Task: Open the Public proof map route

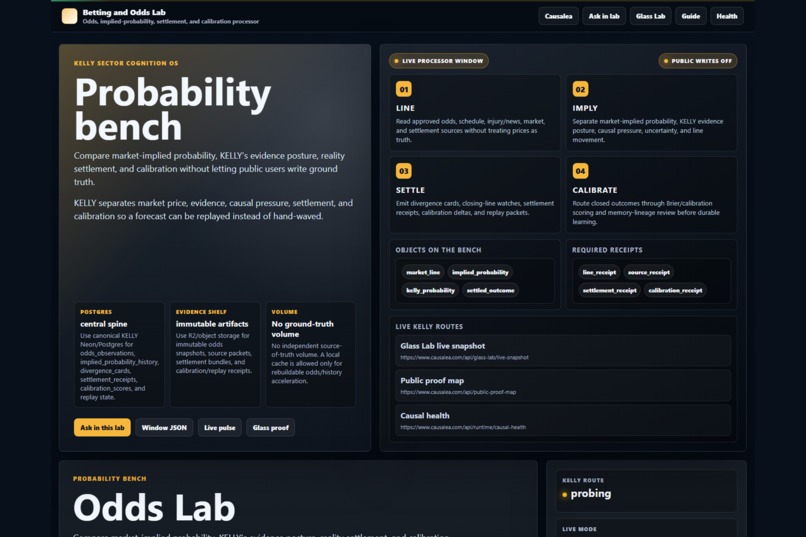Action: (x=563, y=385)
